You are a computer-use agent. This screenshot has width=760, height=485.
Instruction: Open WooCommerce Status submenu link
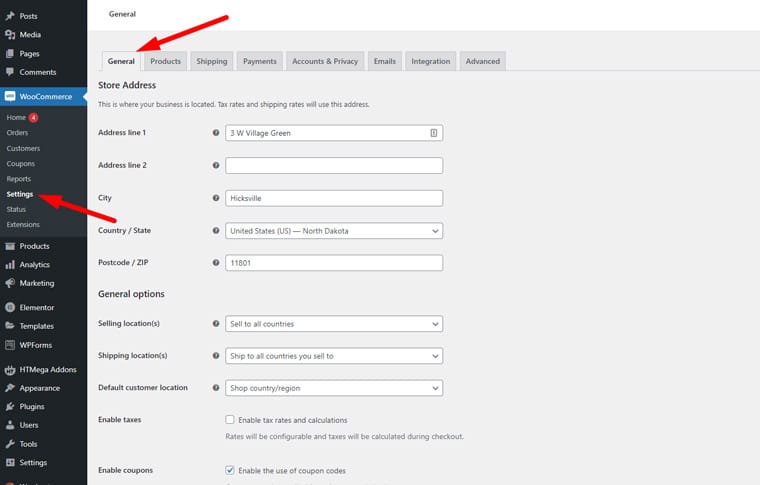(16, 209)
